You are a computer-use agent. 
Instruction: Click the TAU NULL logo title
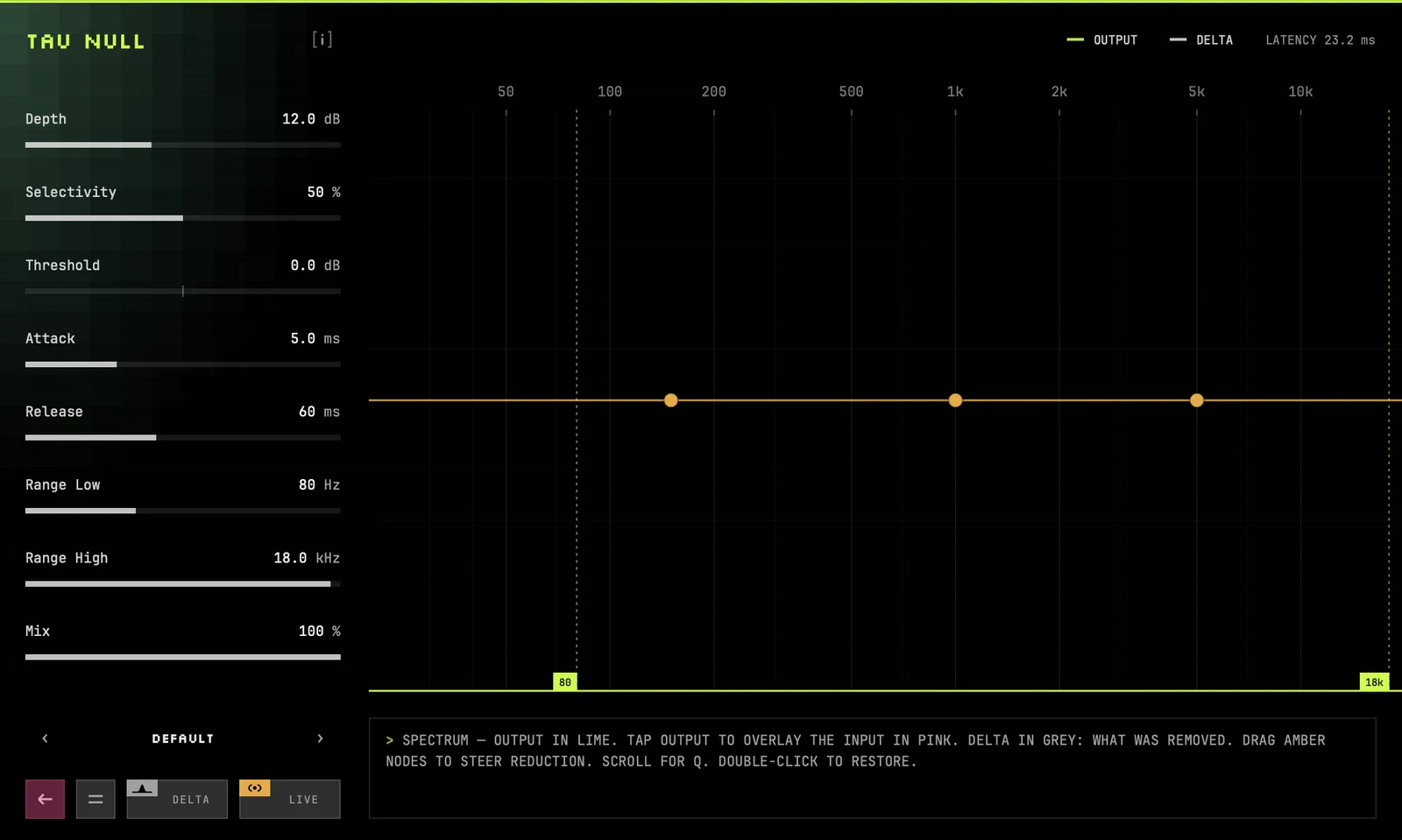(86, 41)
